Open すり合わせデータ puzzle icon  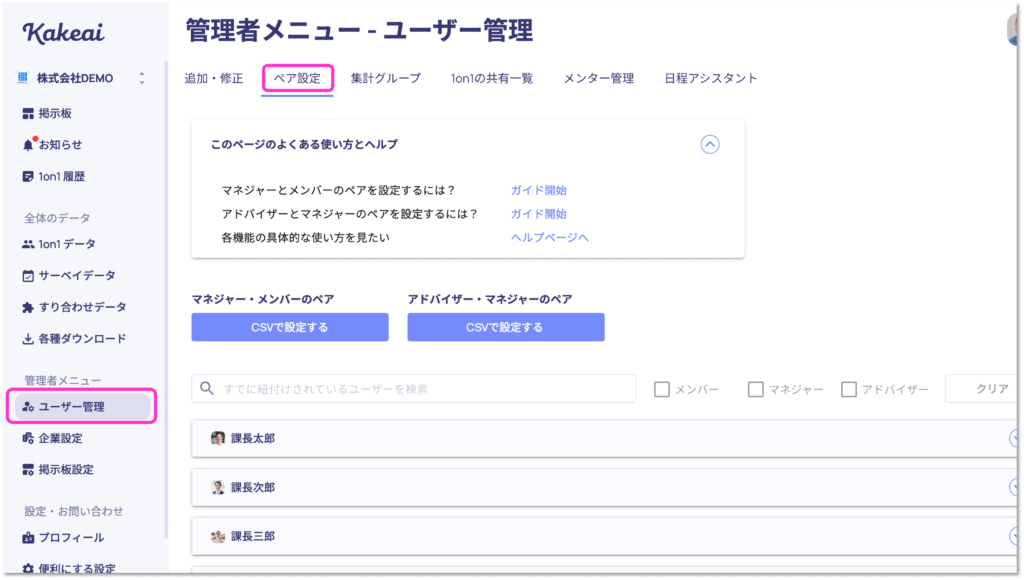pyautogui.click(x=28, y=307)
